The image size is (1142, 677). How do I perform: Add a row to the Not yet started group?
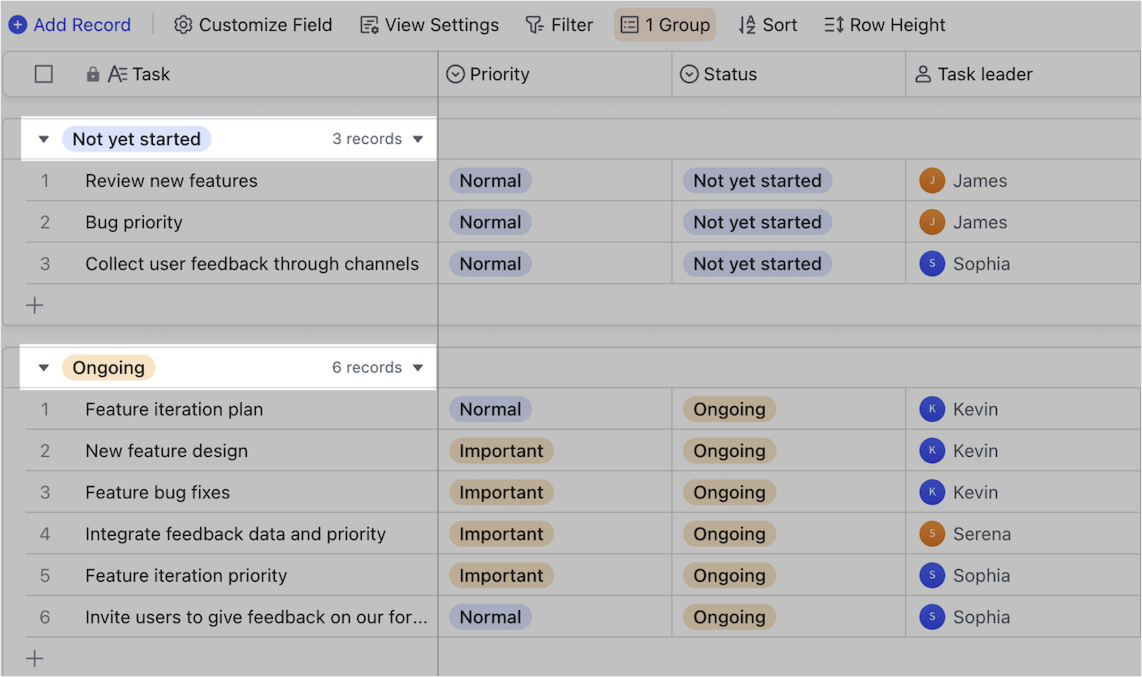click(x=35, y=305)
